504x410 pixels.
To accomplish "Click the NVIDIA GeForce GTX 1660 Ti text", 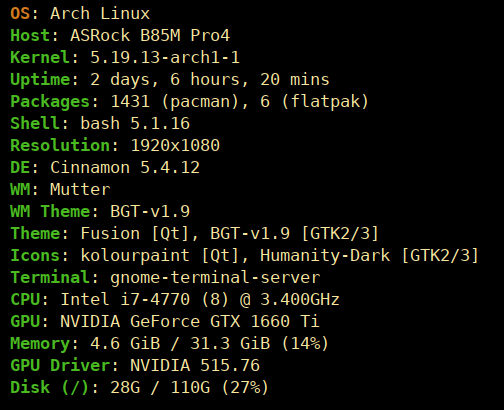I will pos(190,321).
